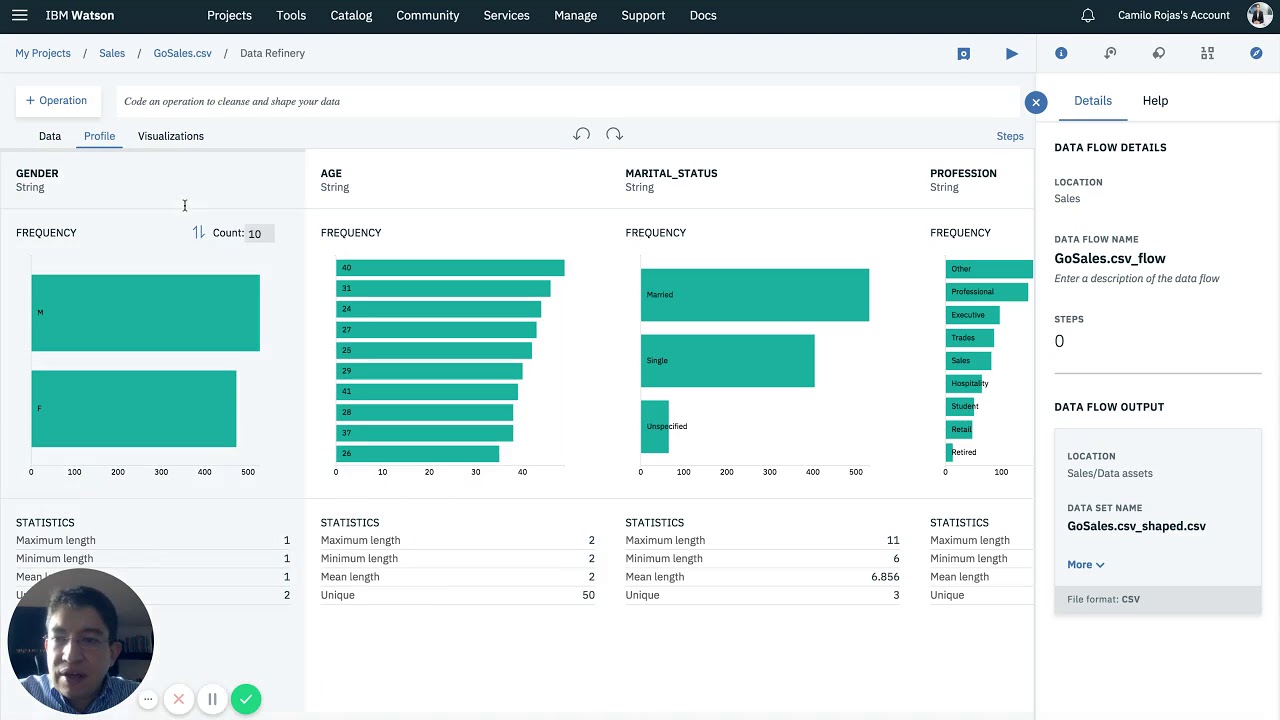
Task: Close the side details panel
Action: (x=1036, y=102)
